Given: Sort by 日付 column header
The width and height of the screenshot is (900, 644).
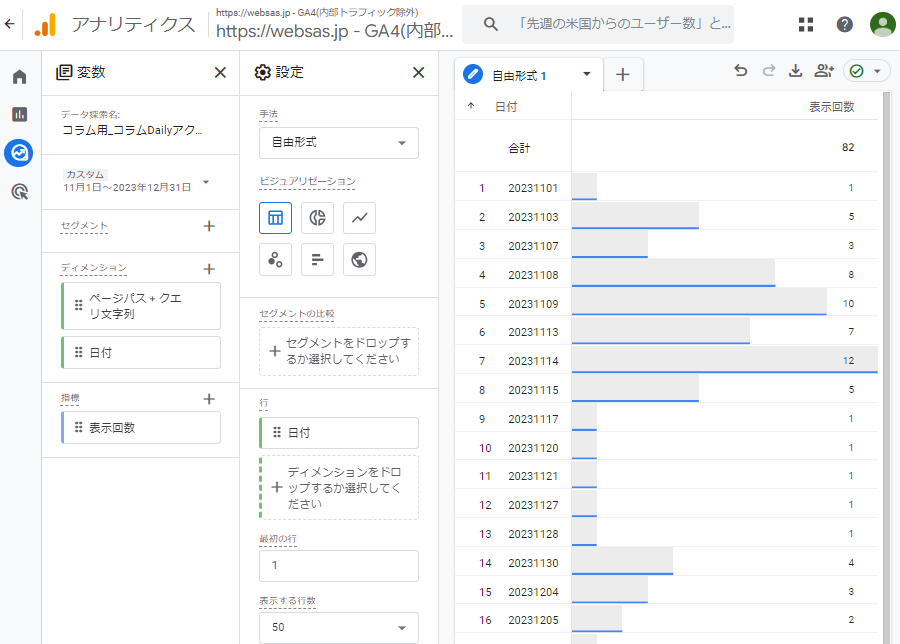Looking at the screenshot, I should [506, 107].
